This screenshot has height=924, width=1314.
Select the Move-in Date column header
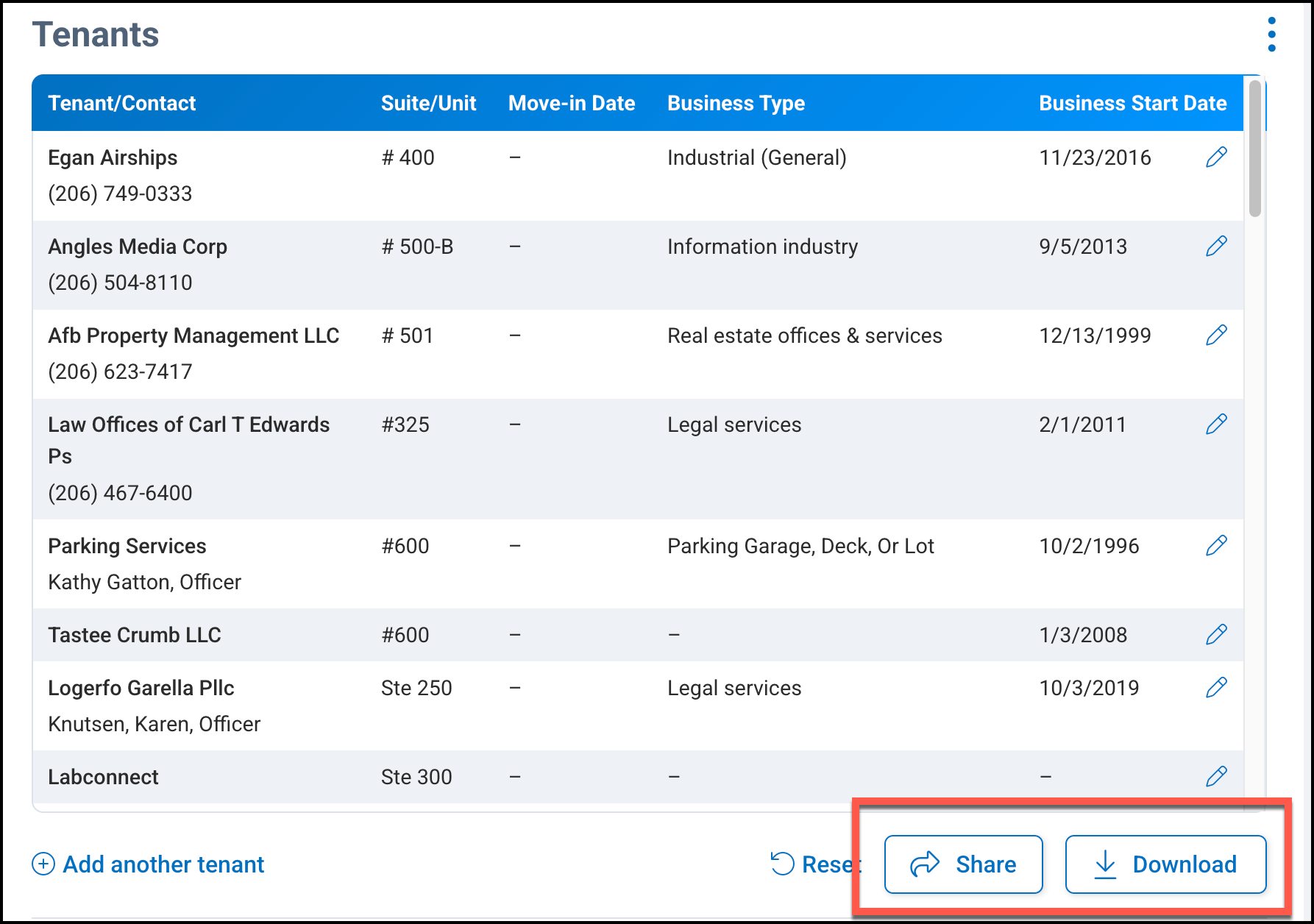tap(571, 103)
